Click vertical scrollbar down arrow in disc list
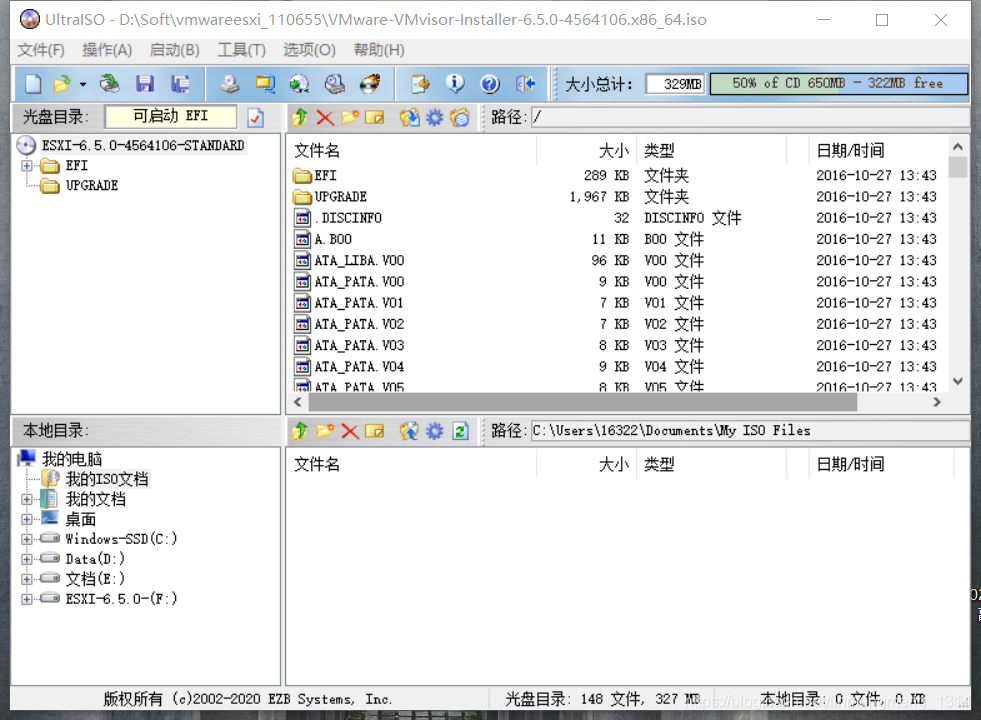This screenshot has width=981, height=720. coord(957,381)
